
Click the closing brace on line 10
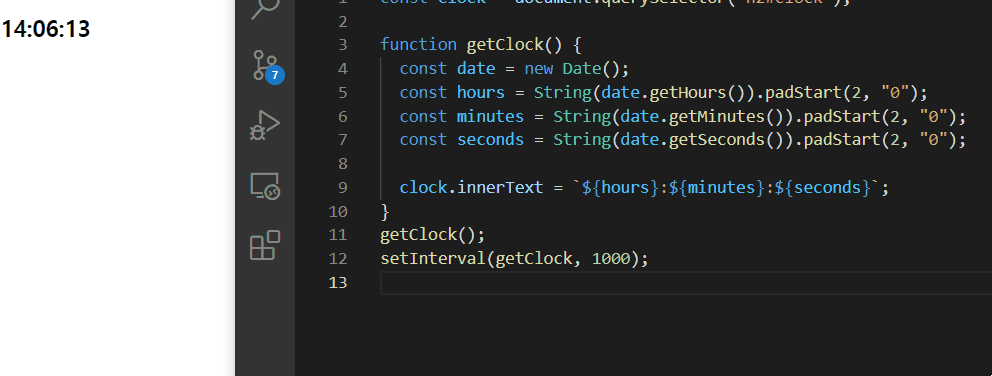(385, 211)
